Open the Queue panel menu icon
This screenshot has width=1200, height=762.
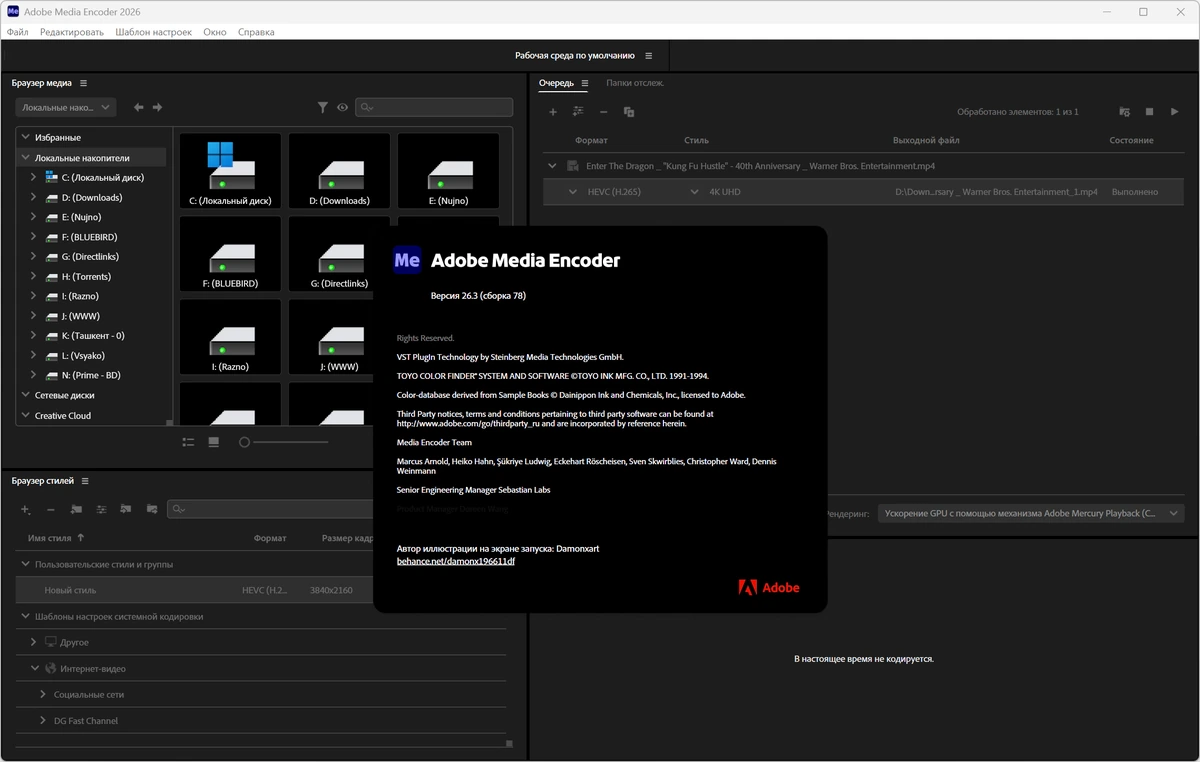click(x=585, y=83)
